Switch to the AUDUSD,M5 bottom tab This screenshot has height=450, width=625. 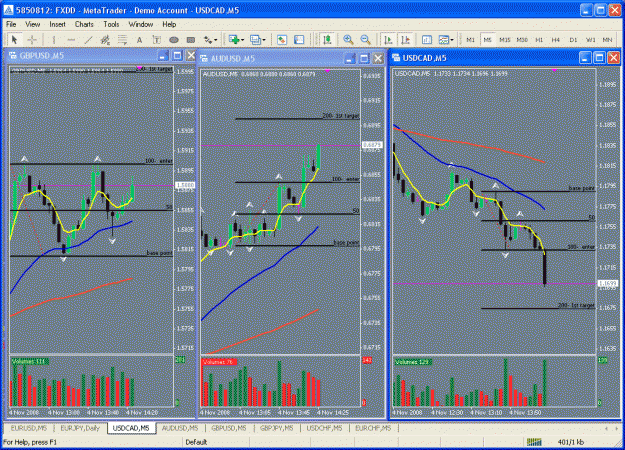(180, 428)
